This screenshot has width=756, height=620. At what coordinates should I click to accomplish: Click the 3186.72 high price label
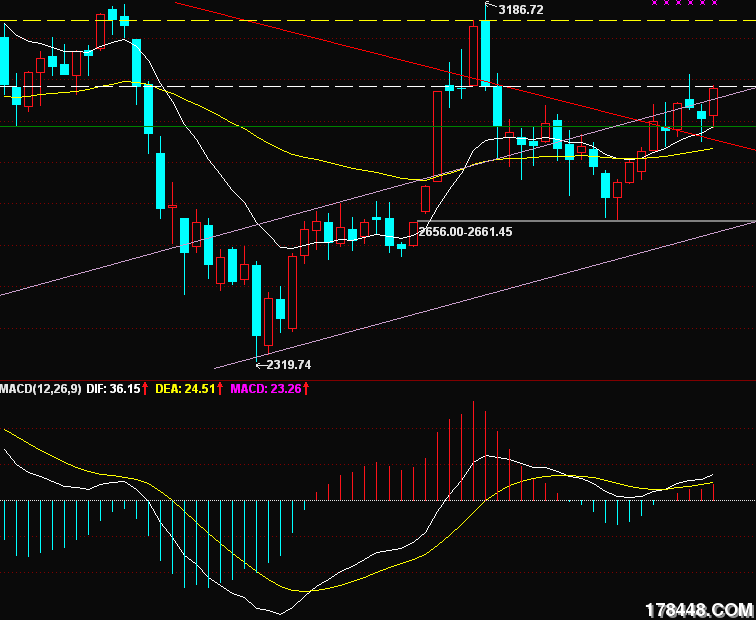click(x=521, y=10)
